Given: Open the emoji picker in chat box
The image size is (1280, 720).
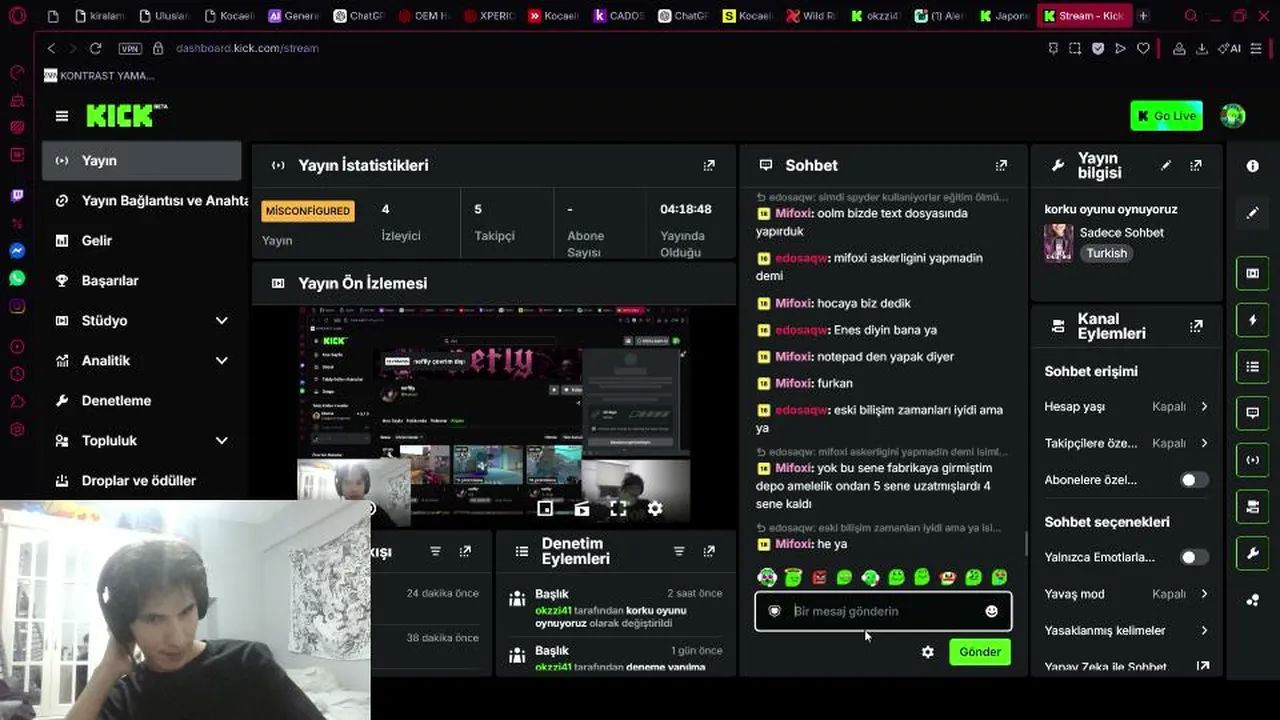Looking at the screenshot, I should tap(991, 611).
